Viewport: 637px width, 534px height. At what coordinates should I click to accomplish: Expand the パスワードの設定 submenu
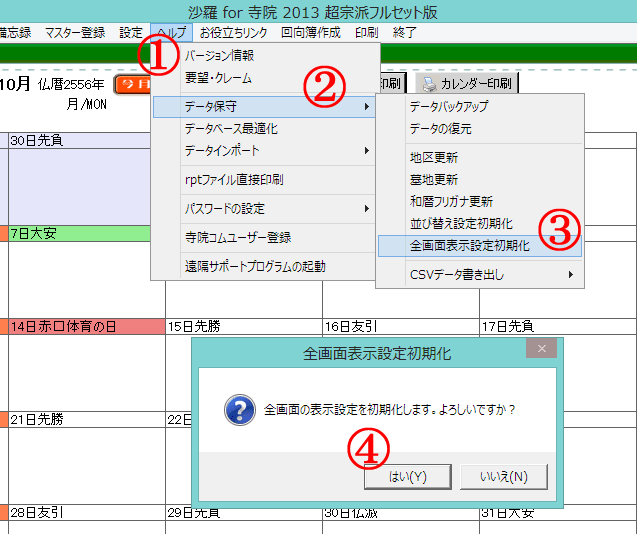pos(263,209)
